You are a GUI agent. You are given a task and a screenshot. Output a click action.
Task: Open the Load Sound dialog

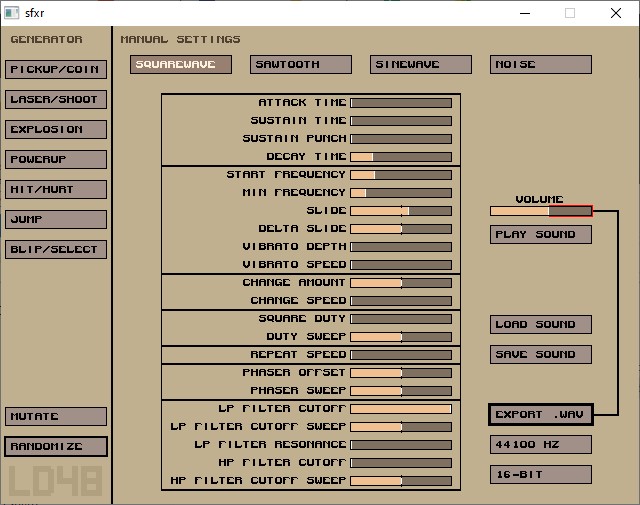click(541, 325)
